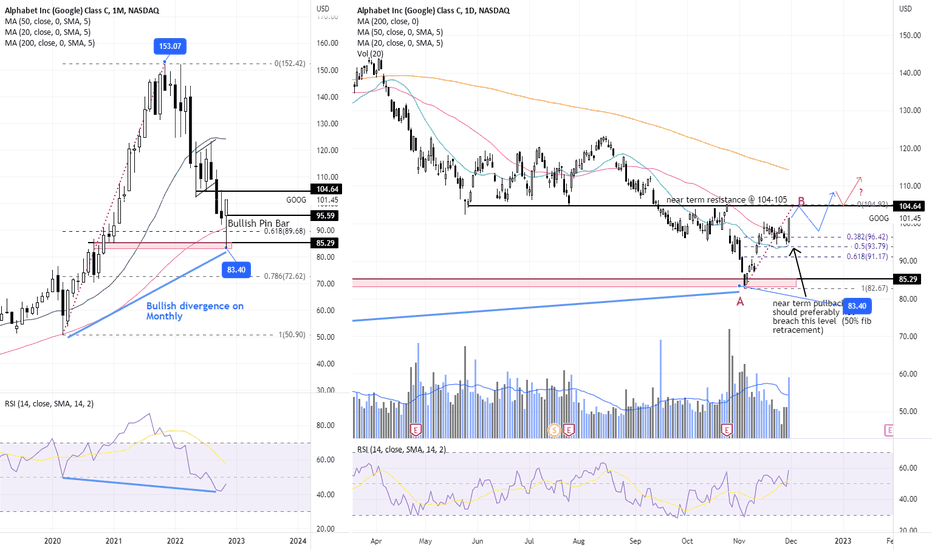Select the Bullish divergence on Monthly annotation

click(195, 311)
